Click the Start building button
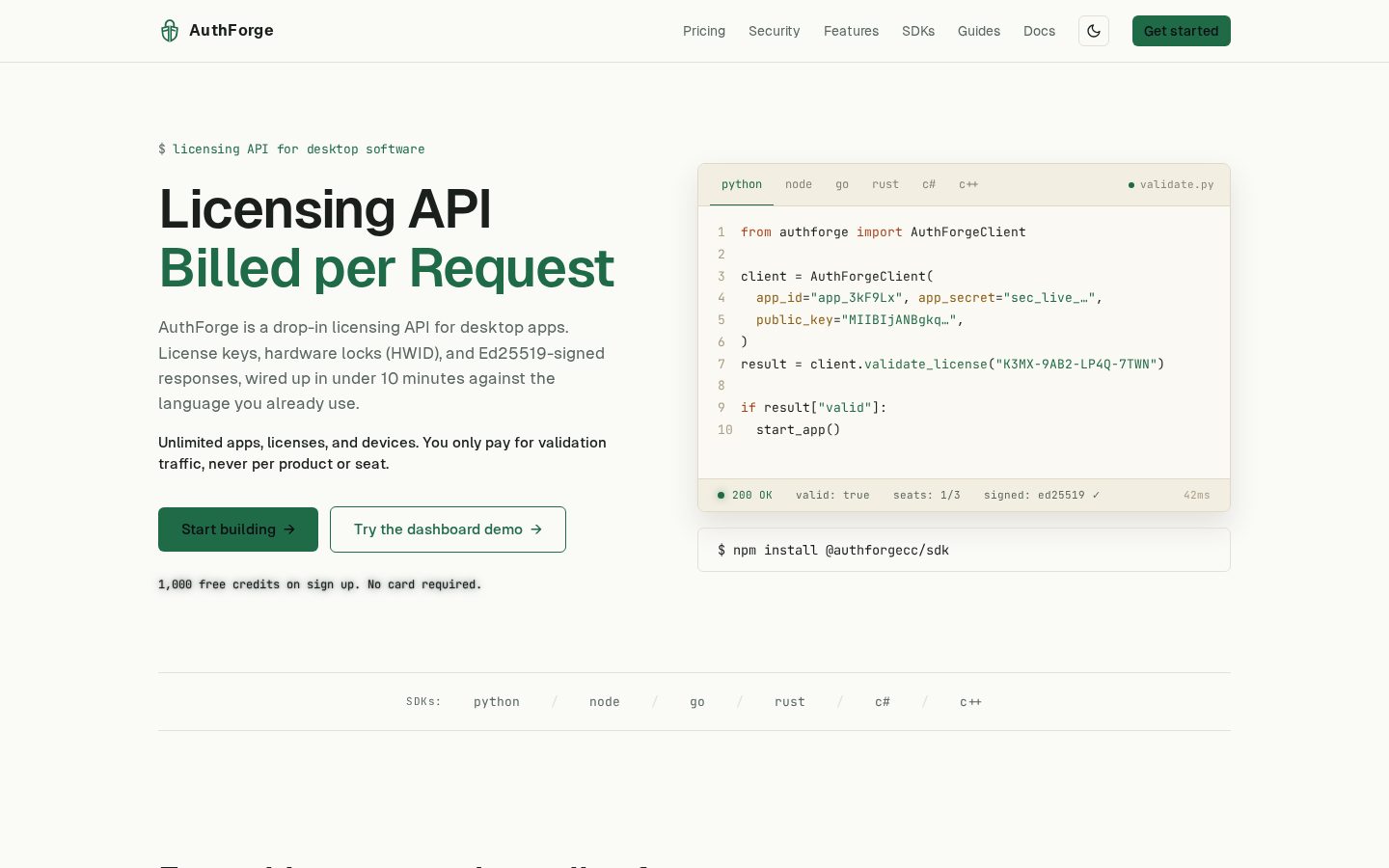Screen dimensions: 1389x868 pyautogui.click(x=238, y=529)
